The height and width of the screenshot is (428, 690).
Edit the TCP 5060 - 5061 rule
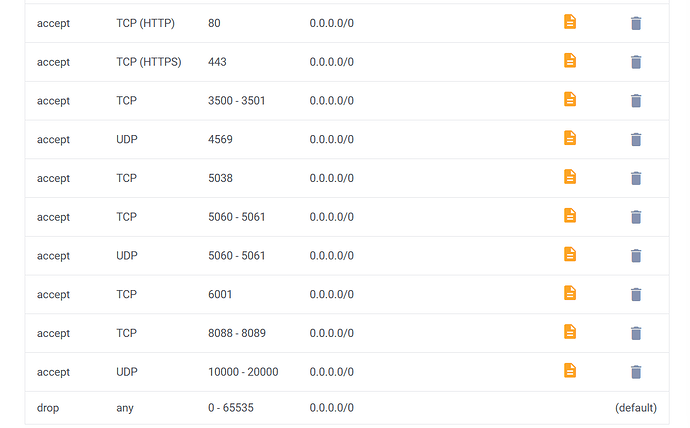point(570,215)
